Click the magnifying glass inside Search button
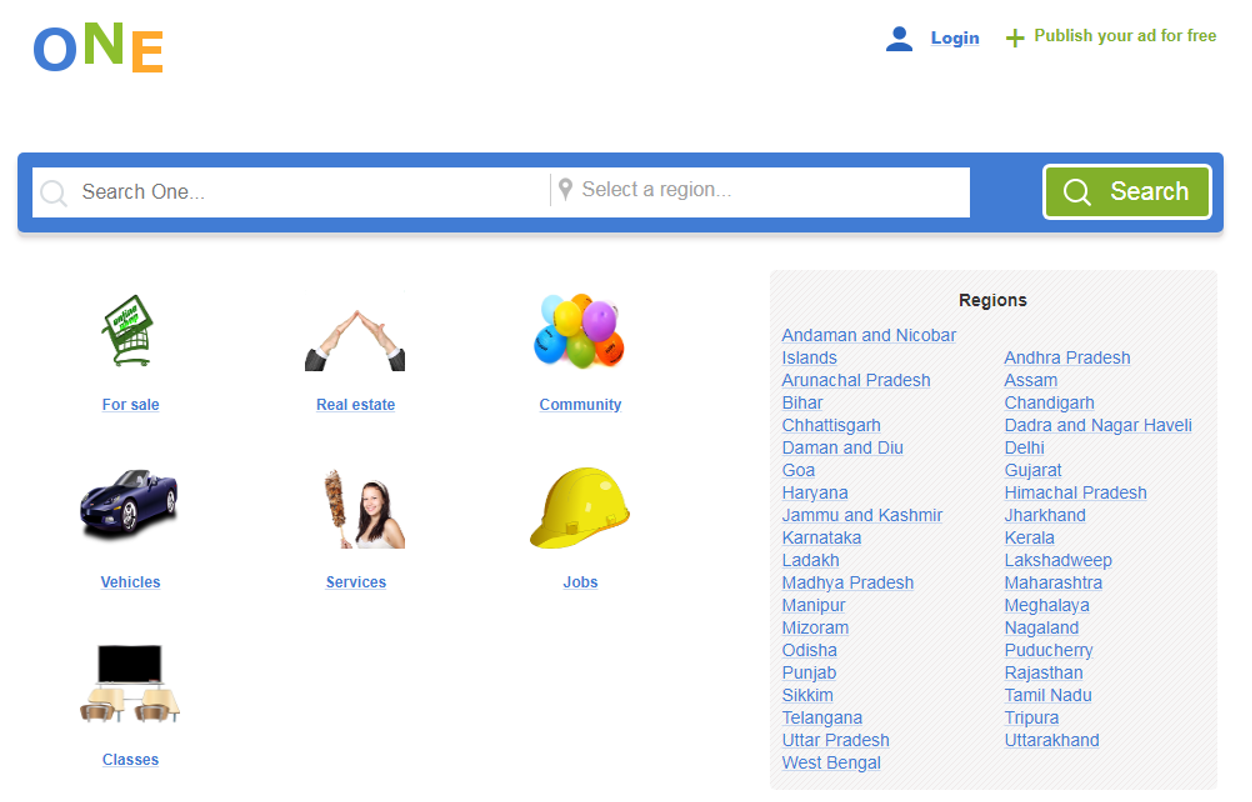 tap(1077, 192)
